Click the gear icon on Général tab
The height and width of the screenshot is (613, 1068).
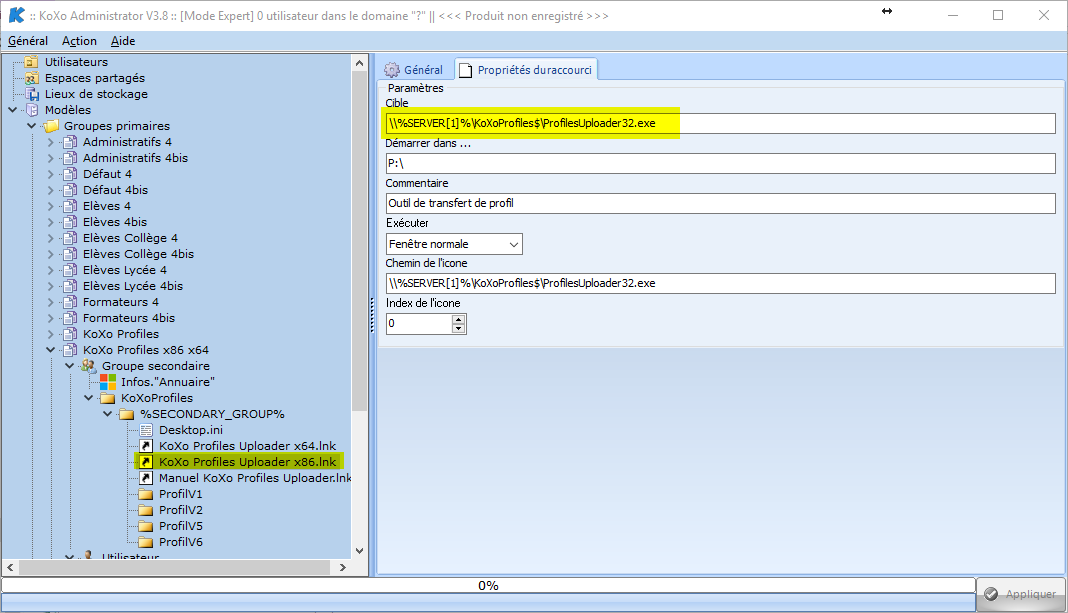pyautogui.click(x=392, y=69)
